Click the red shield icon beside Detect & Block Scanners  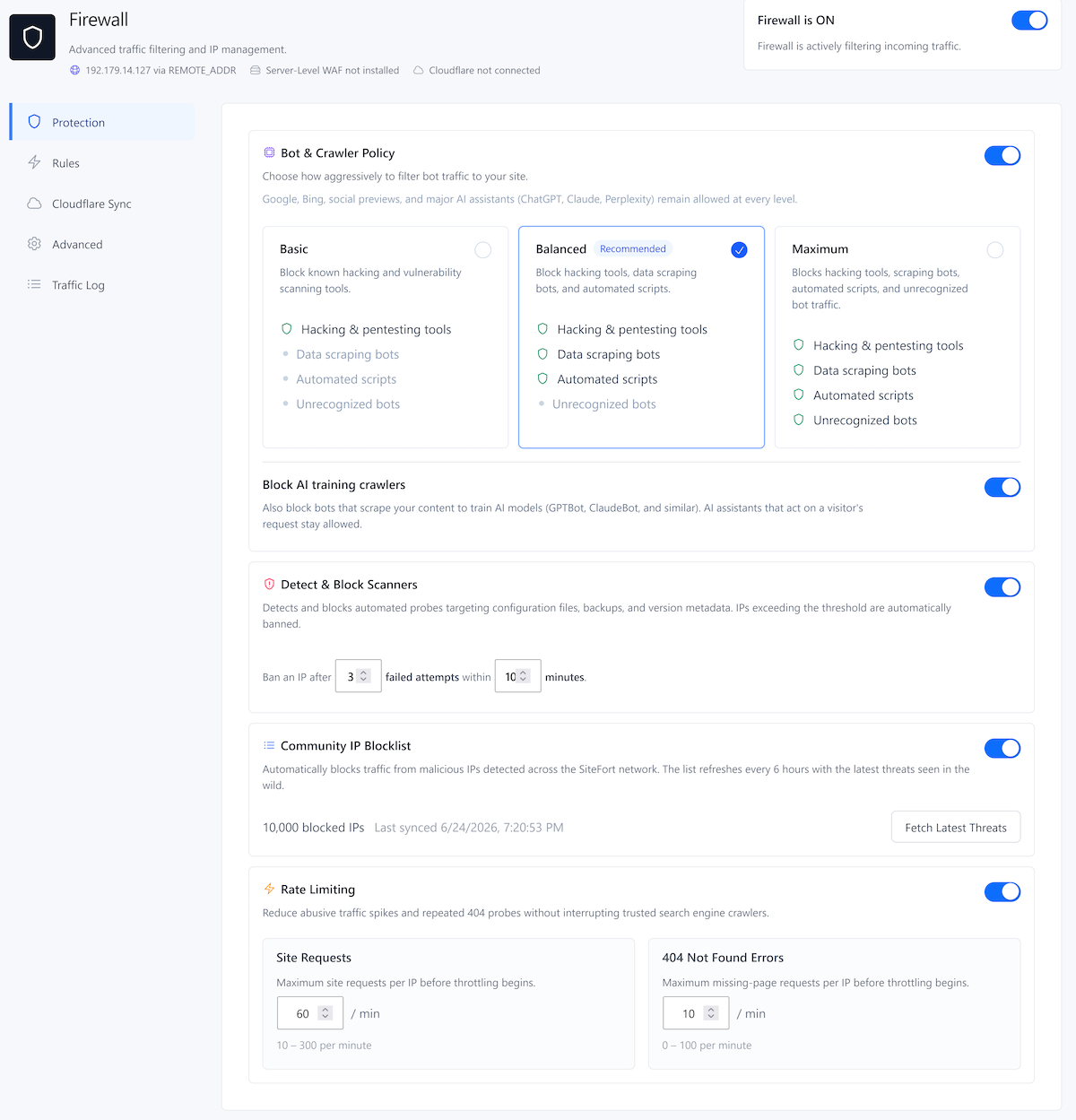269,584
